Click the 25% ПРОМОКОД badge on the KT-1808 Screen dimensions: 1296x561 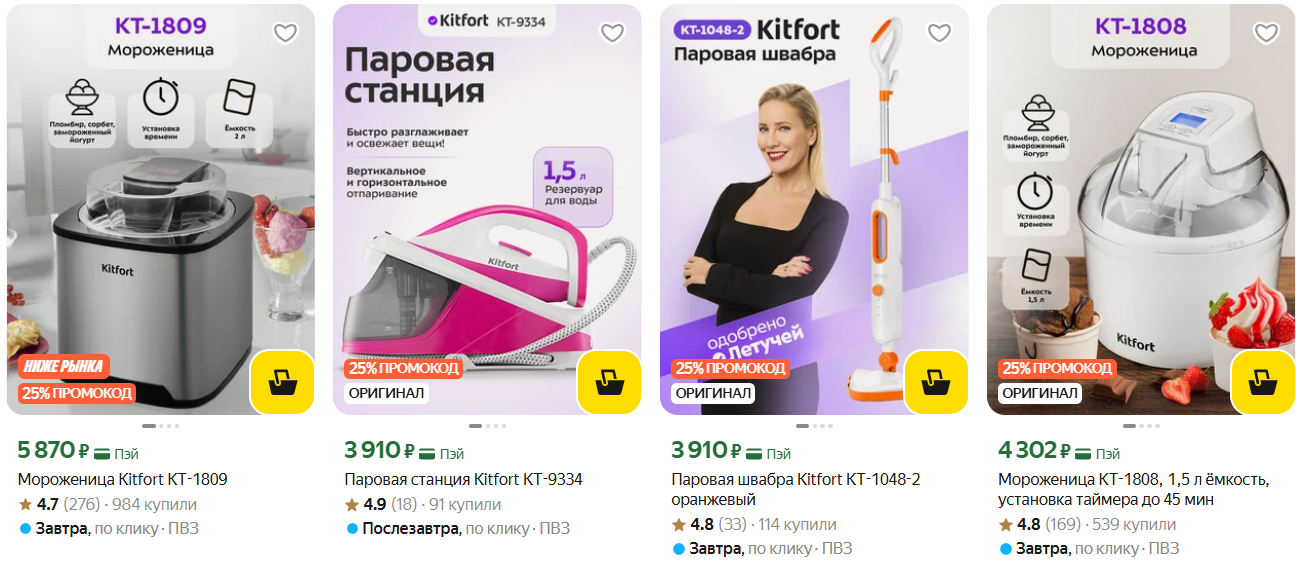[1058, 368]
